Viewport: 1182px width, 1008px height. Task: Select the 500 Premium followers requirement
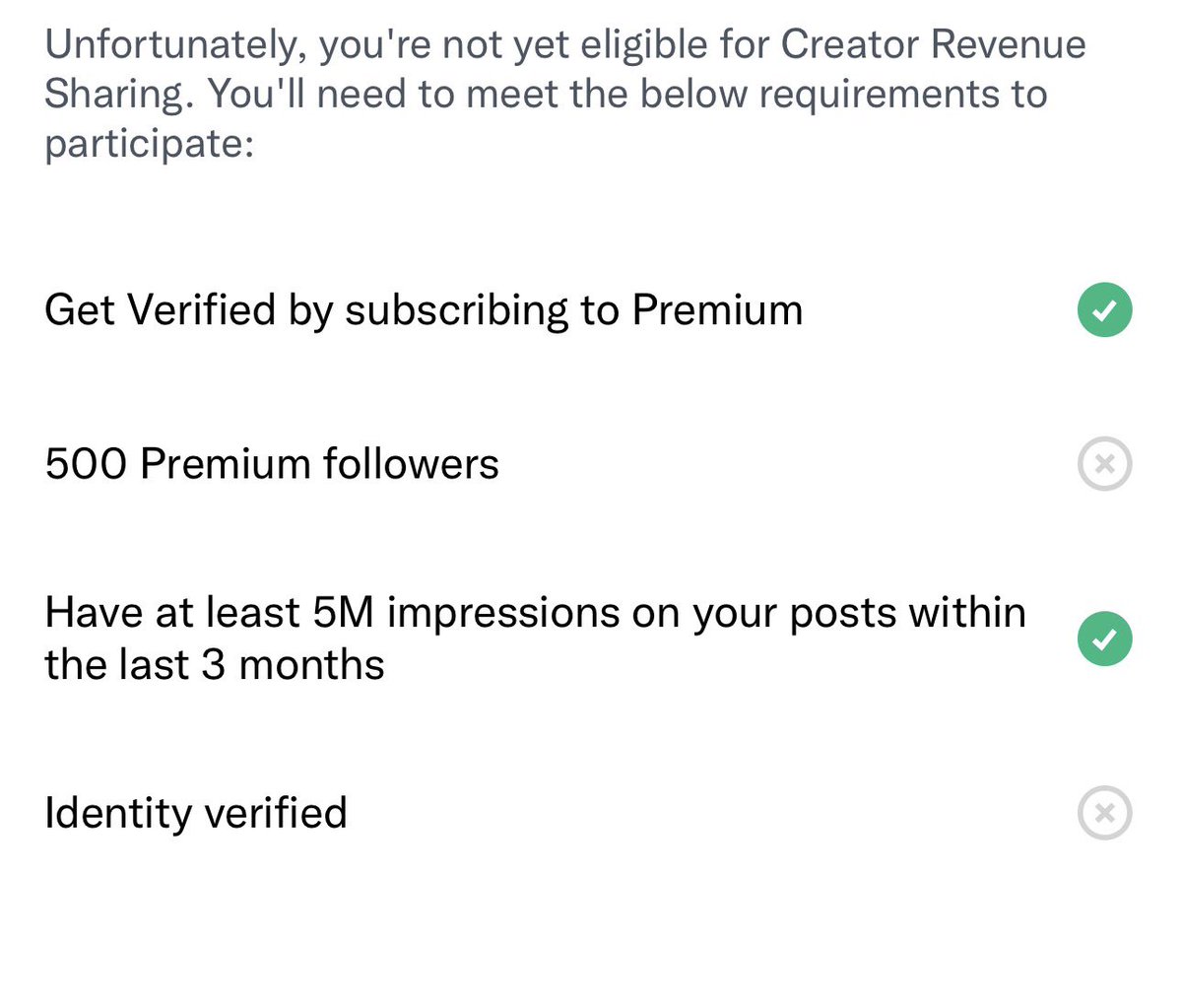pos(272,464)
